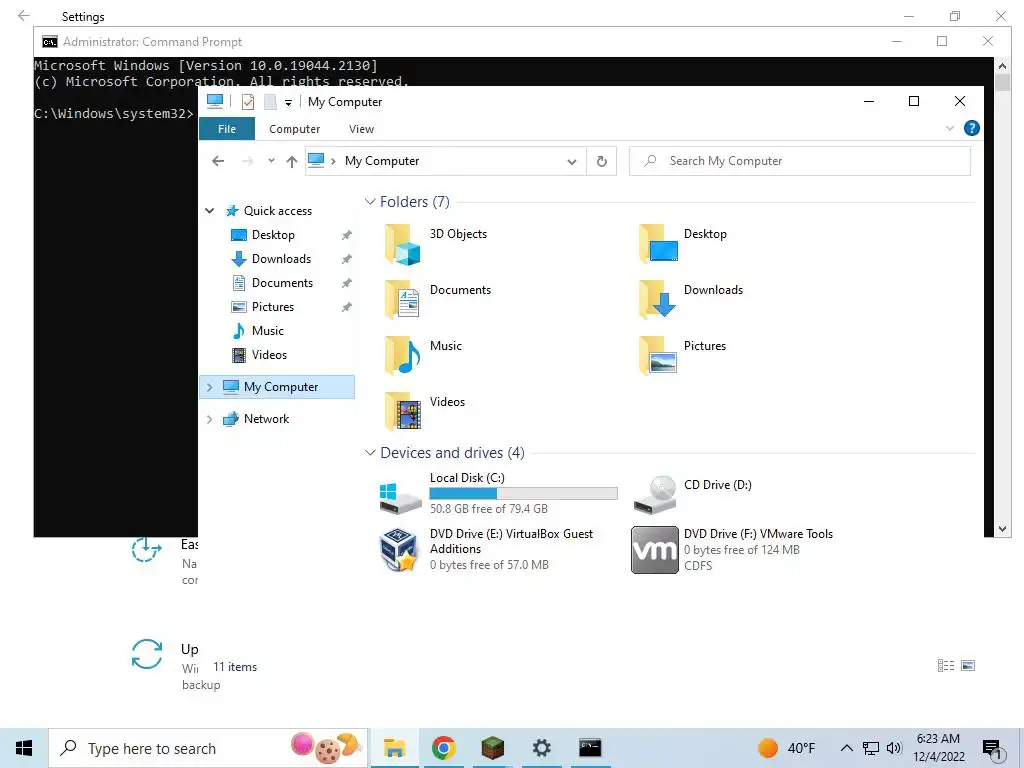Open the Pictures folder in Folders section
1024x768 pixels.
coord(658,357)
